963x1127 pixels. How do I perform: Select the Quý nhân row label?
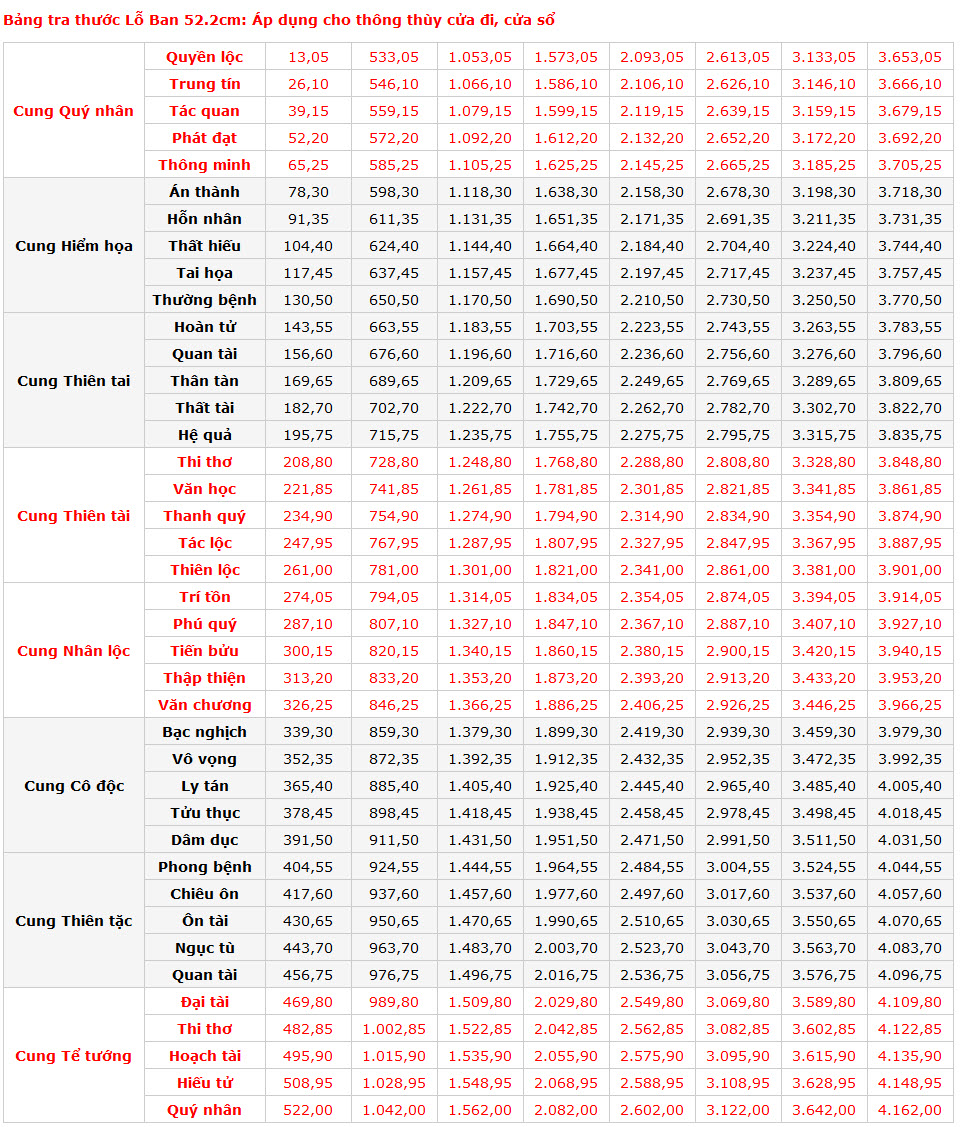pos(204,1110)
